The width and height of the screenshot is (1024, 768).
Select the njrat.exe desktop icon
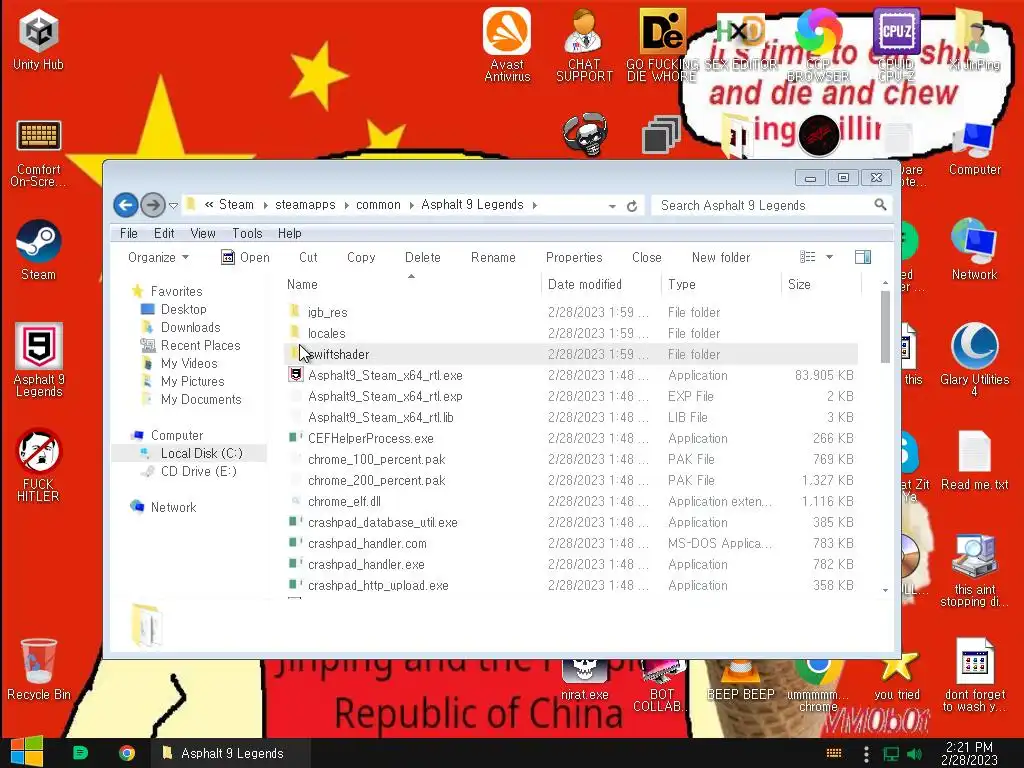click(584, 679)
